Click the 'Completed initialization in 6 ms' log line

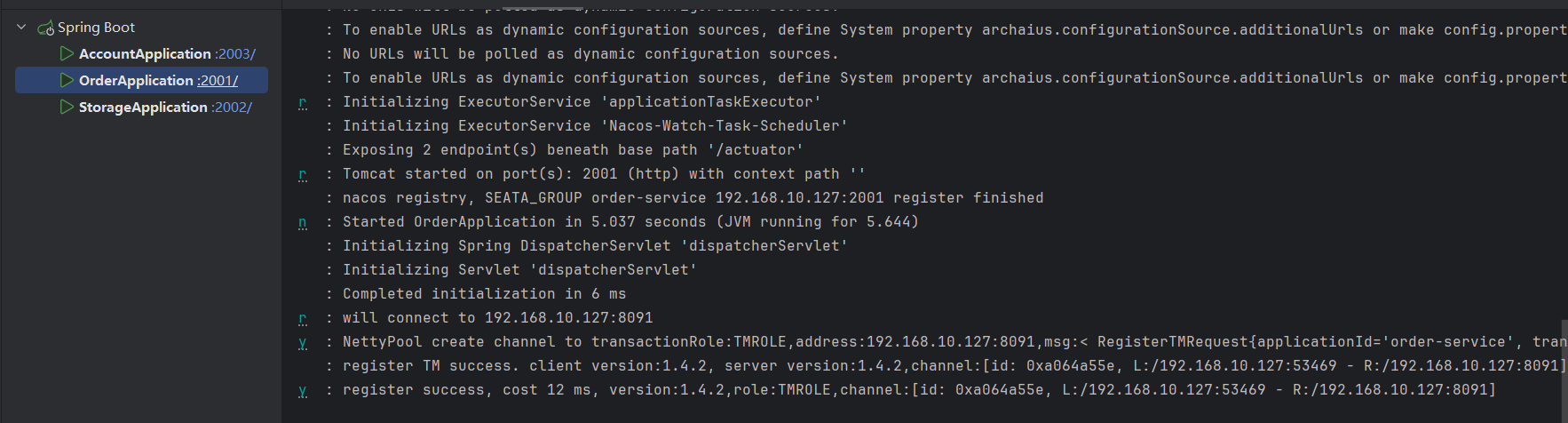pos(485,294)
